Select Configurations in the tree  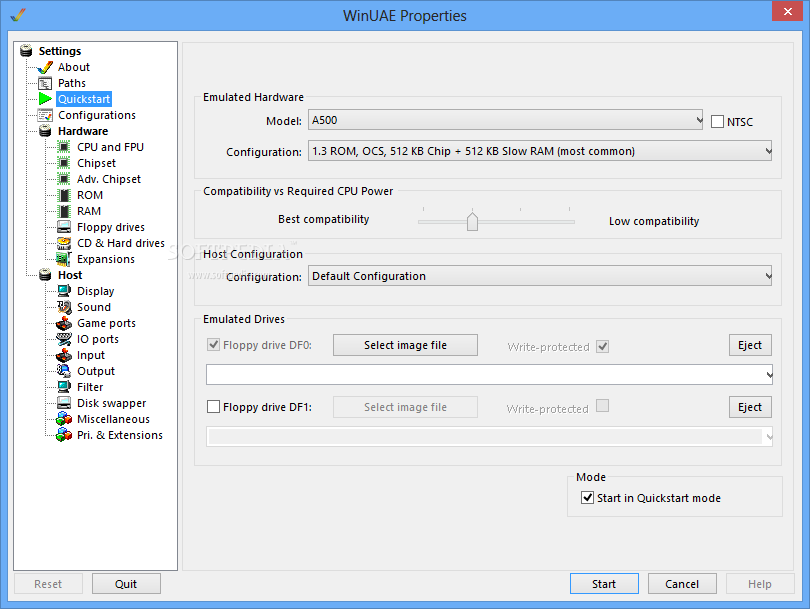(x=97, y=115)
